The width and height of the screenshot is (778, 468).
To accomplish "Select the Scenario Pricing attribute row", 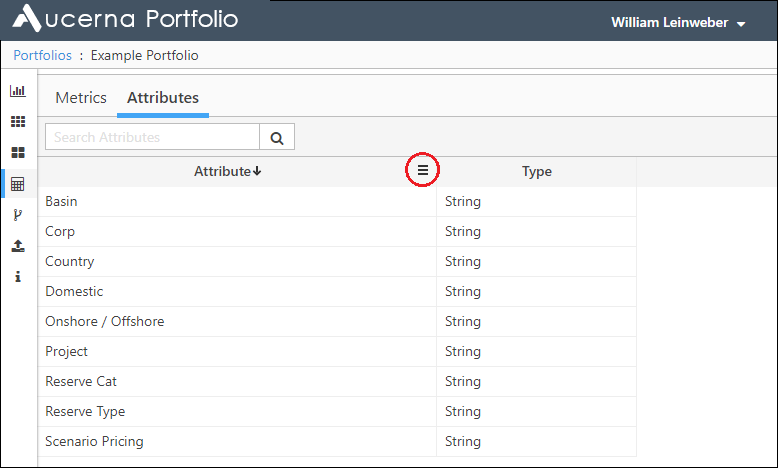I will (337, 442).
